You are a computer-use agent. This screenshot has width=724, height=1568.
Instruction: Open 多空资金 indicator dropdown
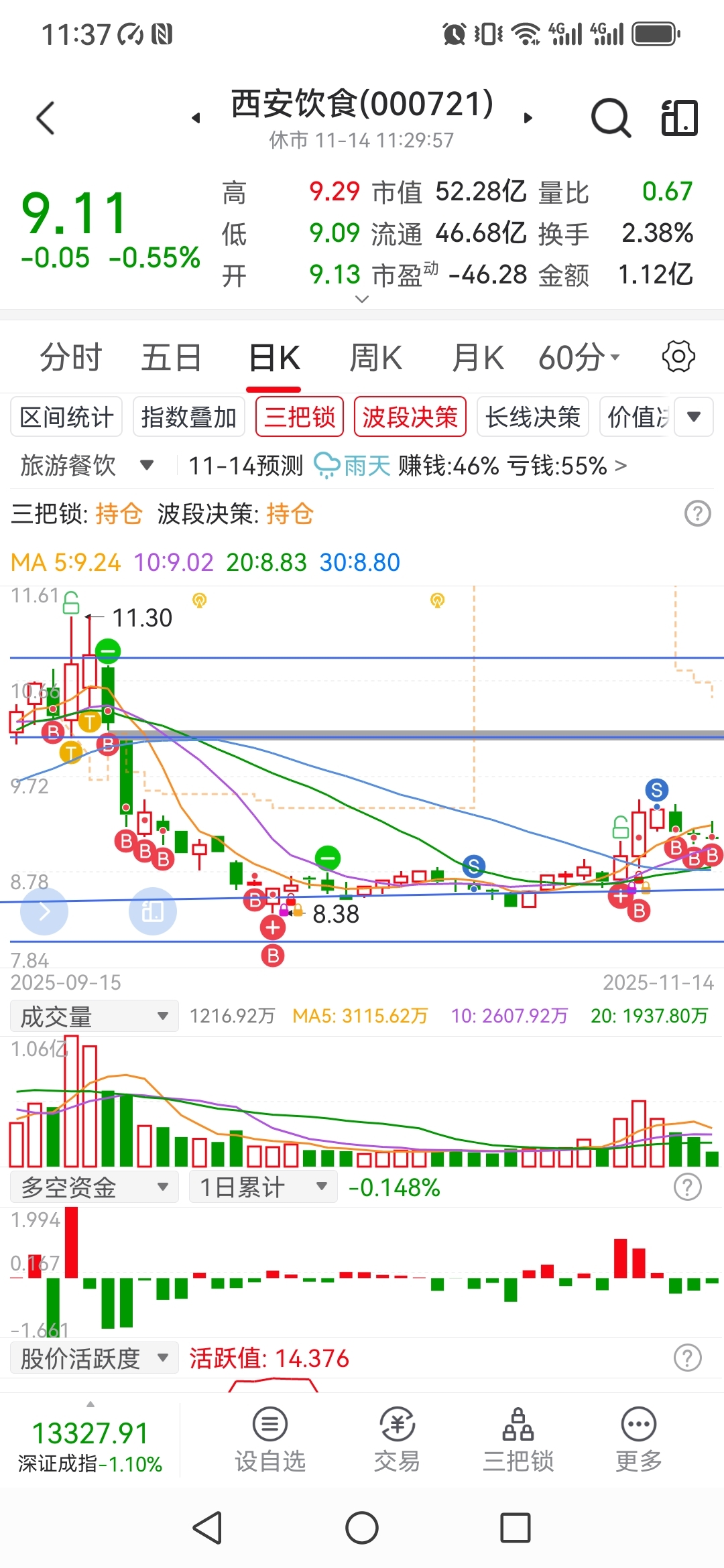pyautogui.click(x=95, y=1187)
